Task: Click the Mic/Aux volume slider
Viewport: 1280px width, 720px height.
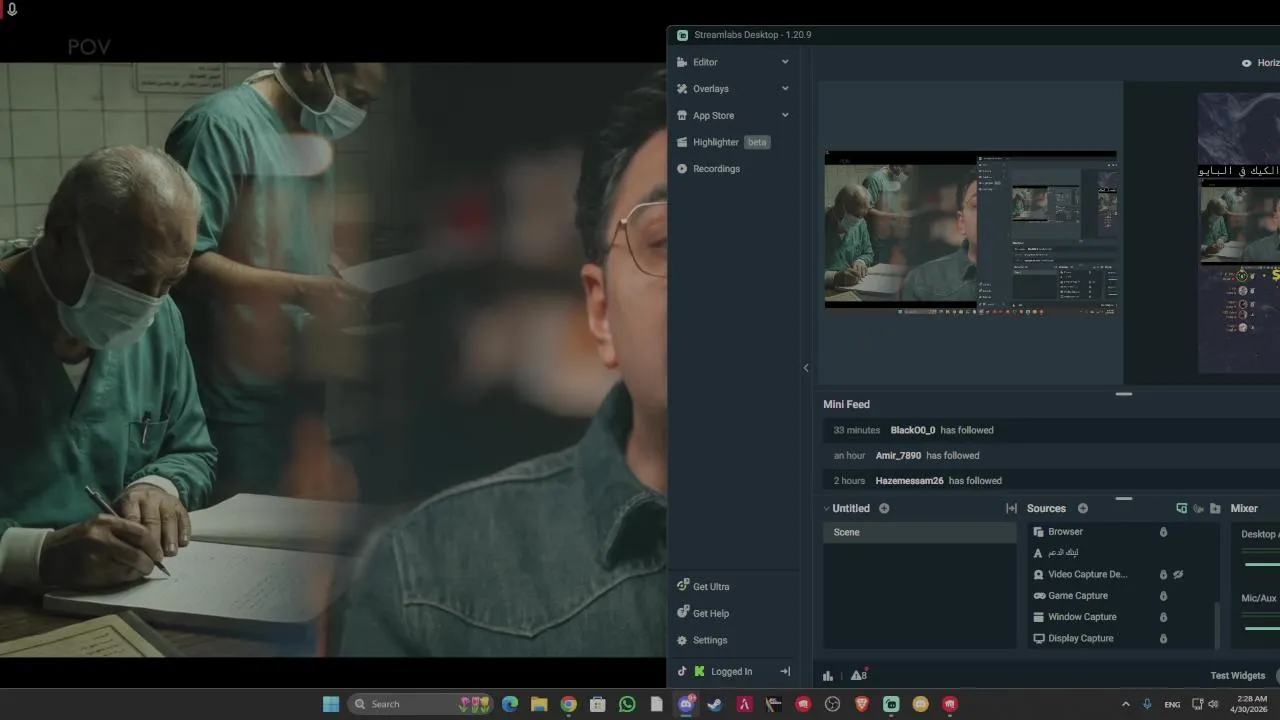Action: (x=1262, y=627)
